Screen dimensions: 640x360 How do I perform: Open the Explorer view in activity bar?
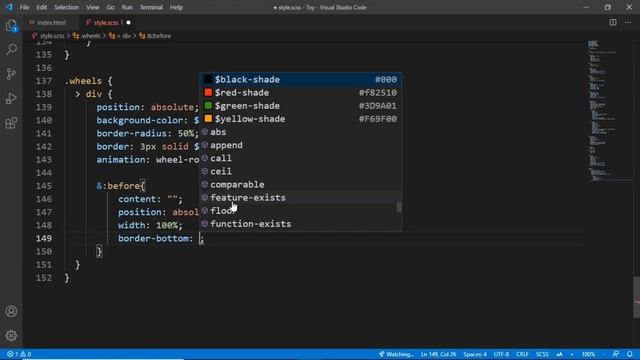coord(11,25)
